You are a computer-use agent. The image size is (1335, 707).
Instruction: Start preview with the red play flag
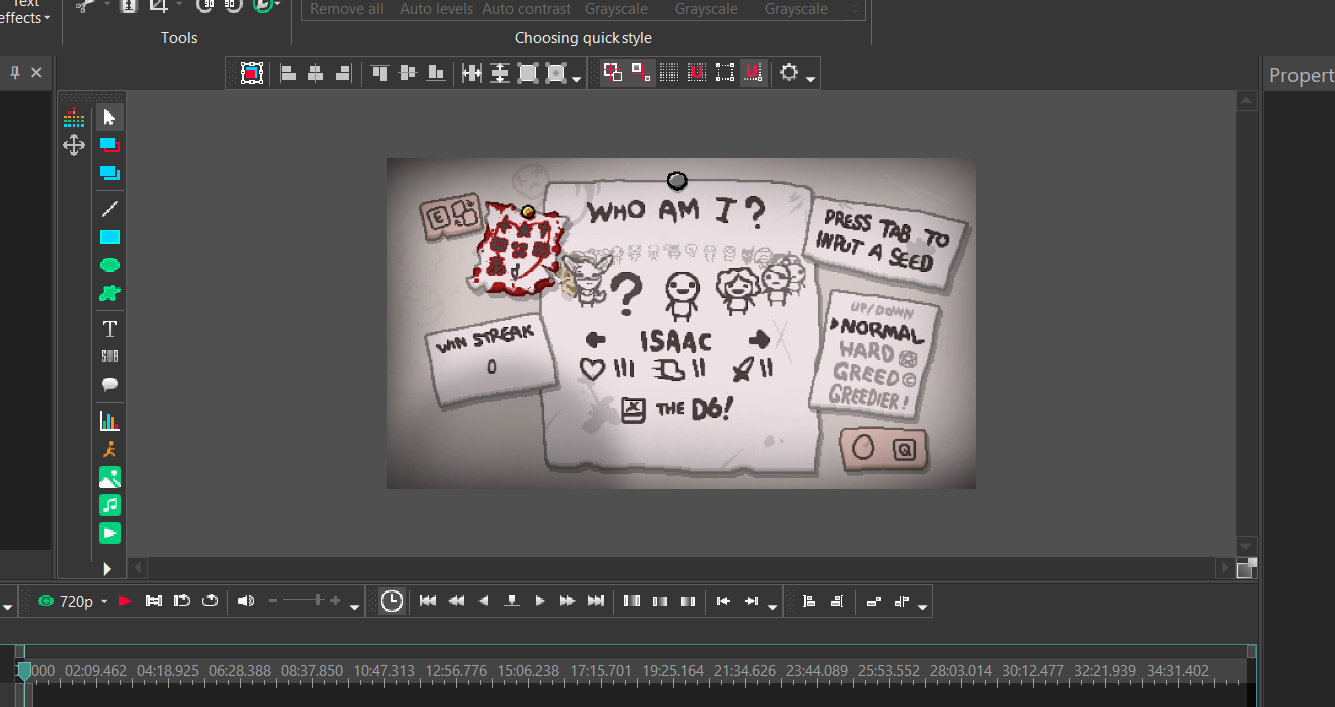(125, 601)
